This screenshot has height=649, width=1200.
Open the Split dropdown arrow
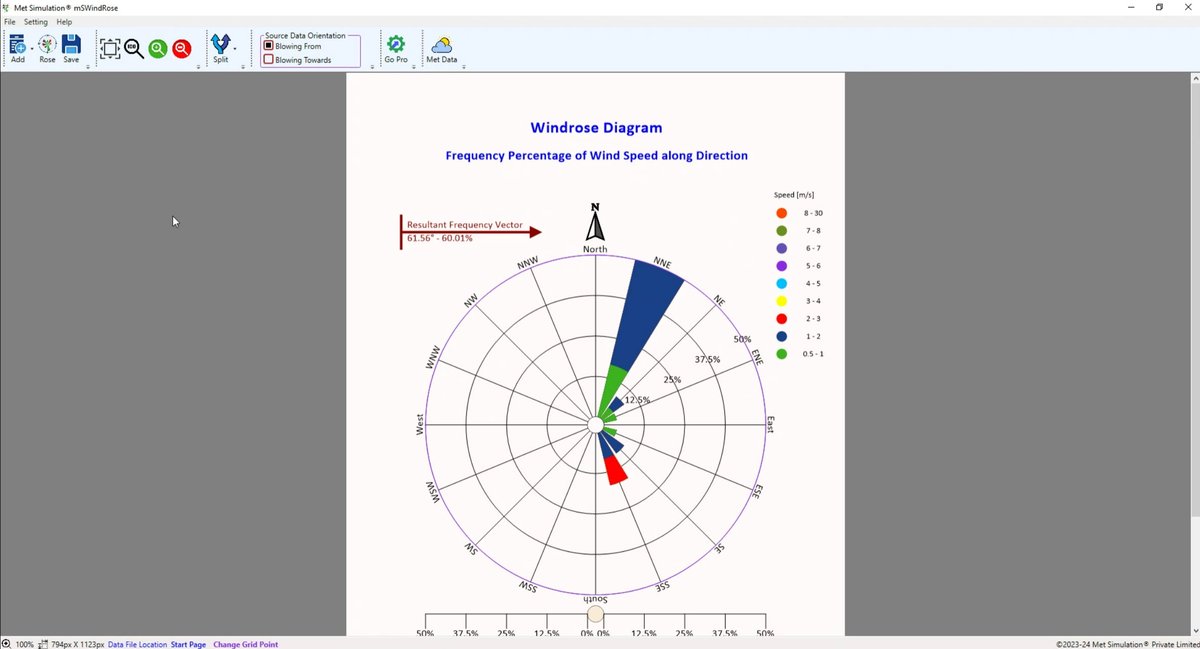pyautogui.click(x=235, y=48)
